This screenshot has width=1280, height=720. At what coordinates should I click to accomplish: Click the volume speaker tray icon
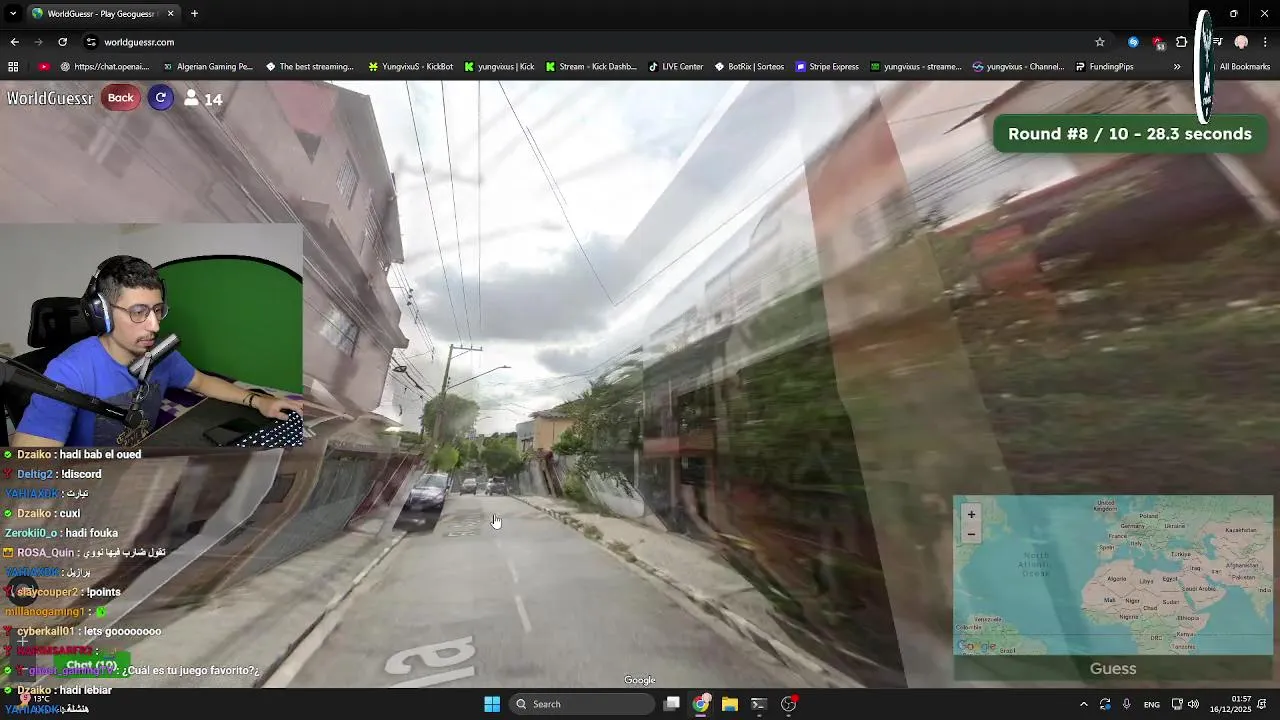pyautogui.click(x=1193, y=704)
